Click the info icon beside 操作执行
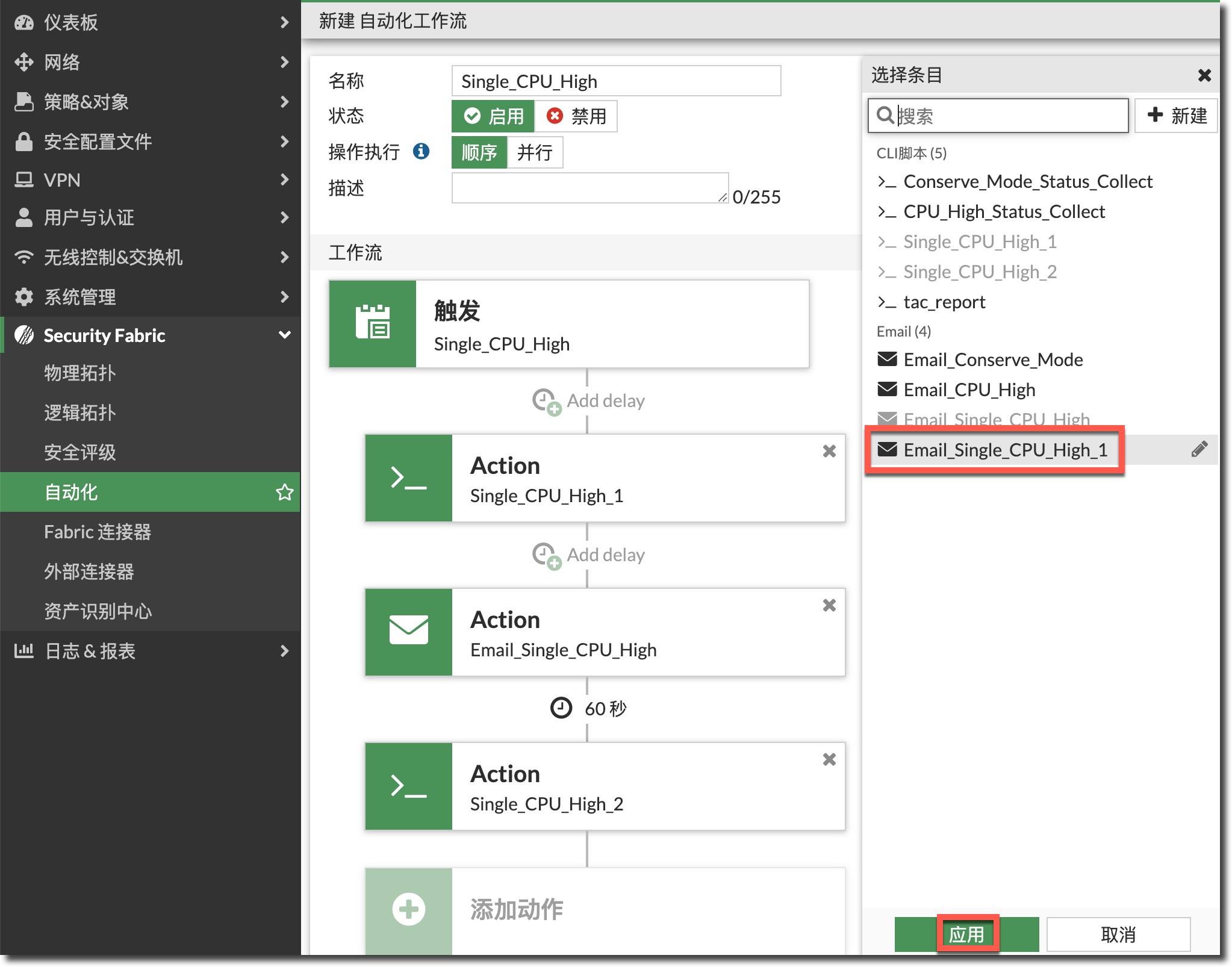 click(x=421, y=151)
